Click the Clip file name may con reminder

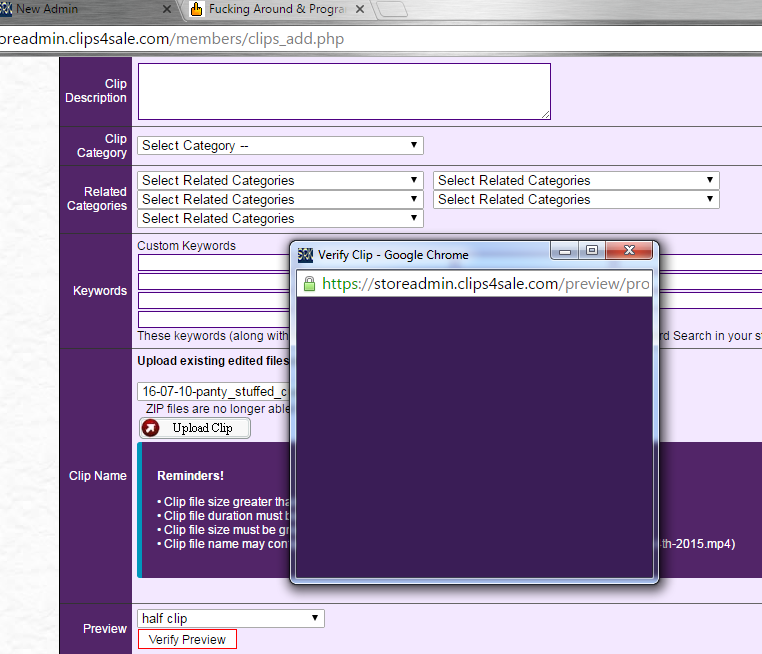tap(223, 544)
